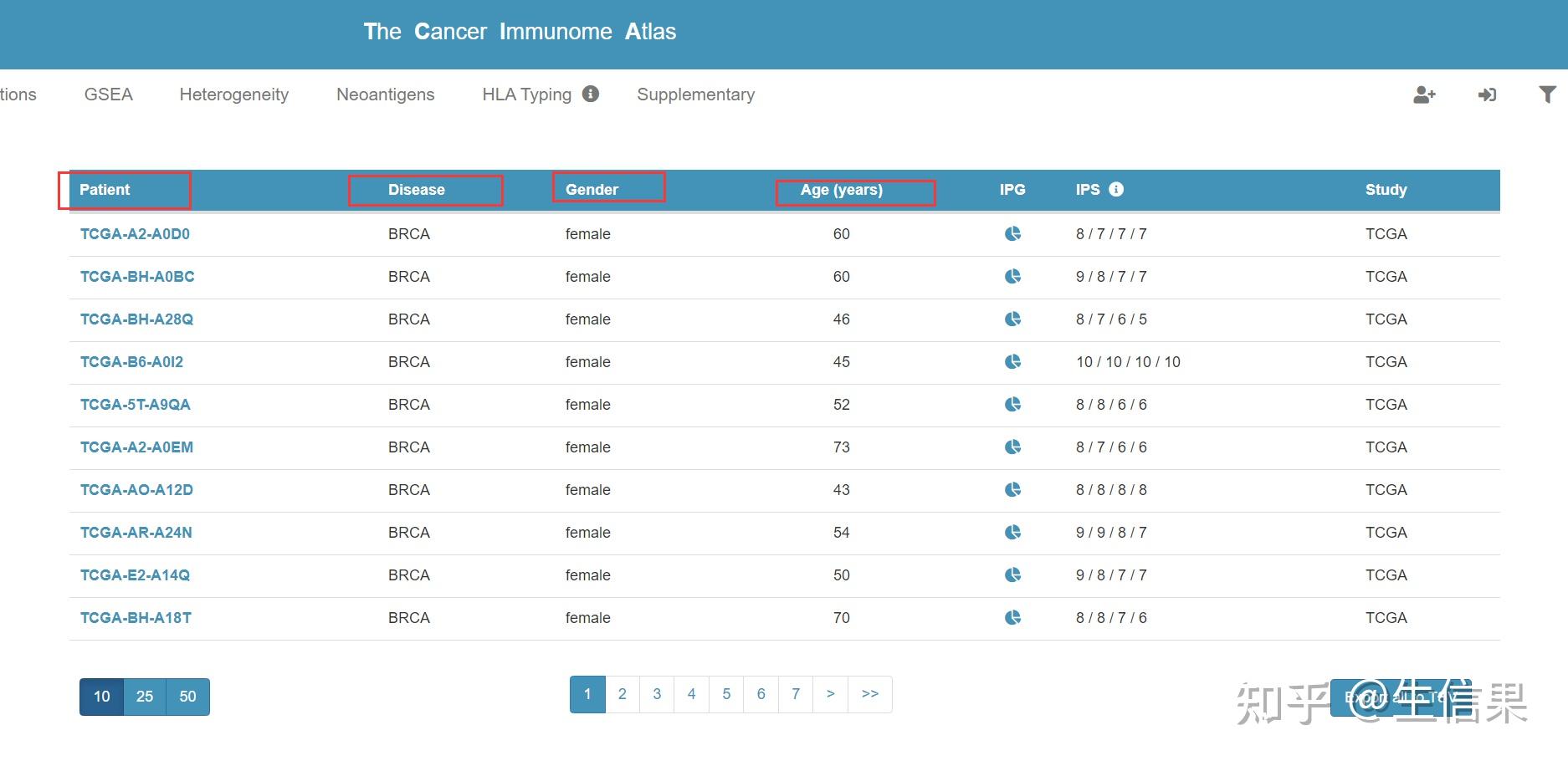This screenshot has height=766, width=1568.
Task: Open the Neoantigens tab
Action: point(385,94)
